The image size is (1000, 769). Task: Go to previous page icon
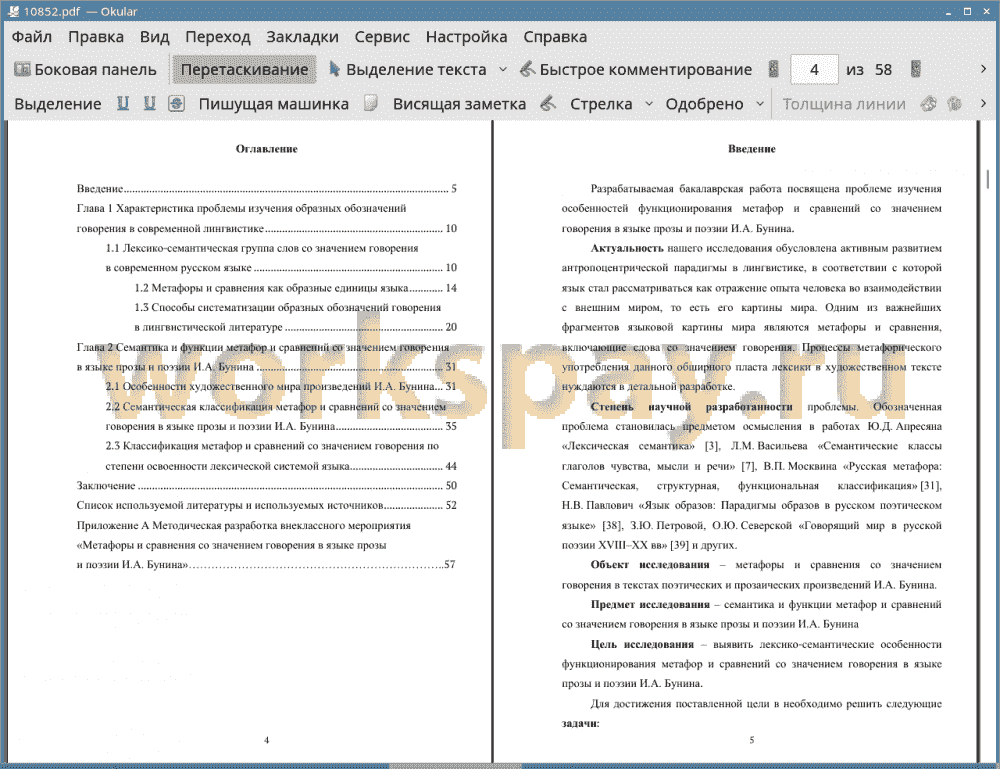tap(774, 69)
